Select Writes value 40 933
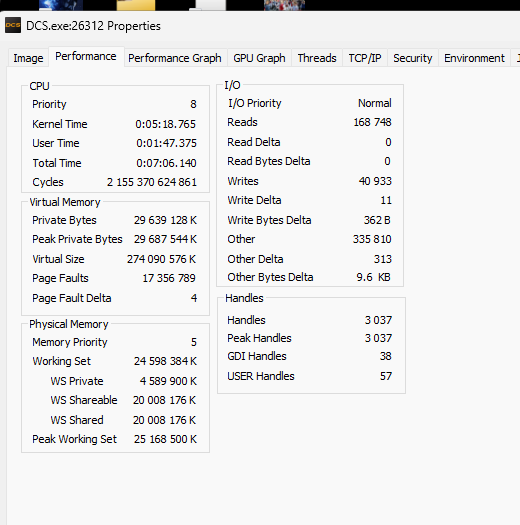 tap(375, 181)
